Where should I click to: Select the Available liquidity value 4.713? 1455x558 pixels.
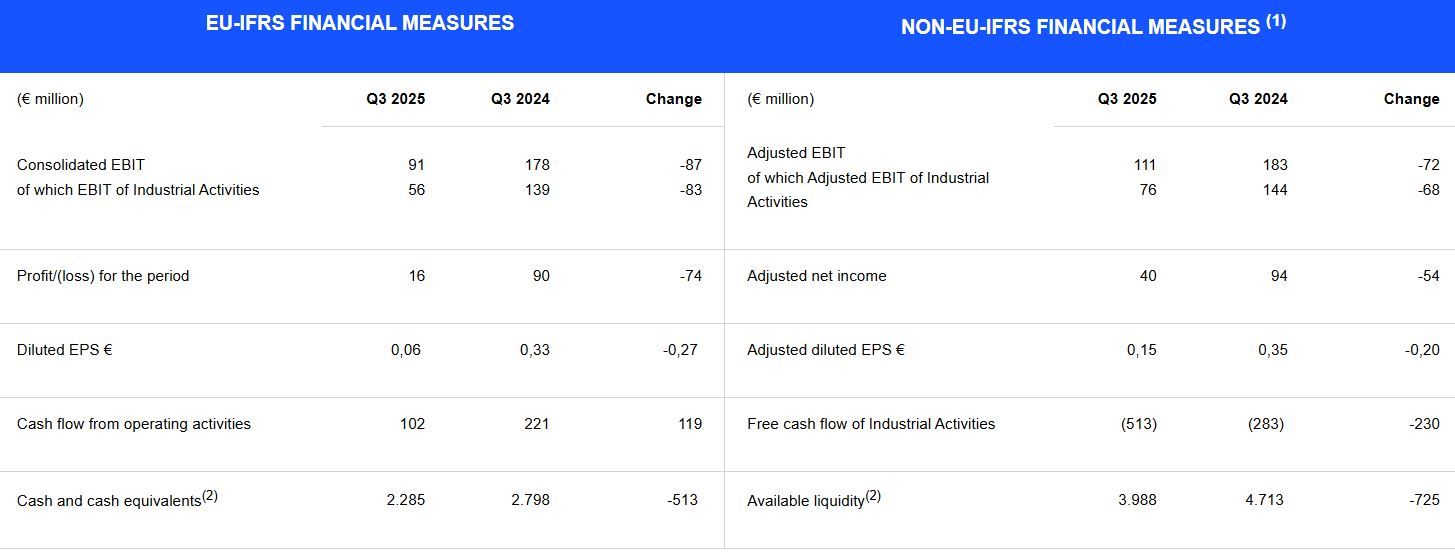tap(1264, 499)
